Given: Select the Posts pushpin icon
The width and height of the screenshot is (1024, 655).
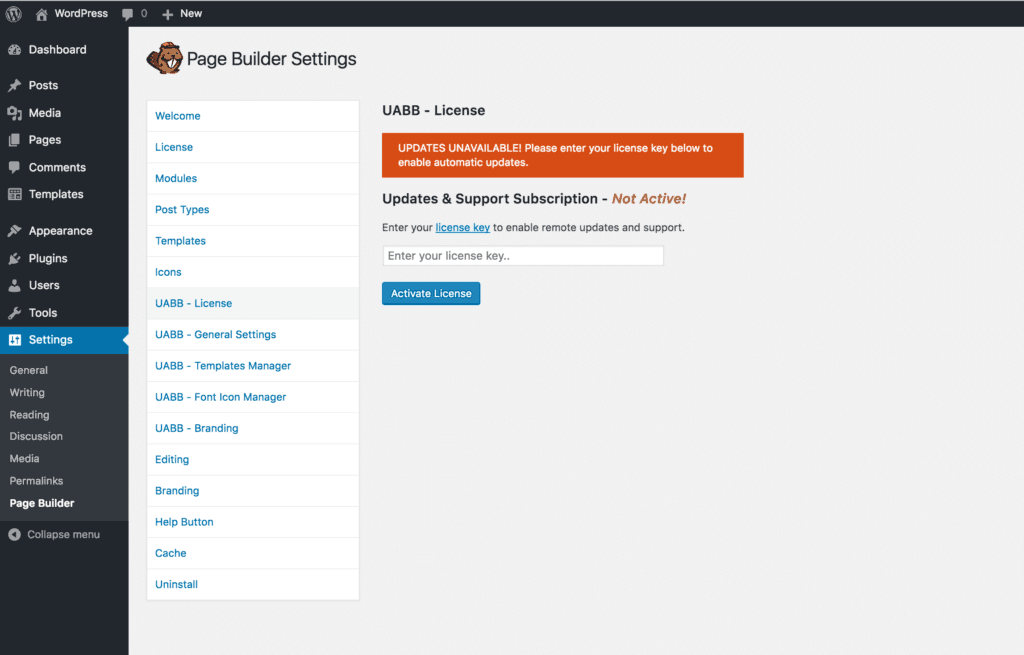Looking at the screenshot, I should (x=14, y=86).
